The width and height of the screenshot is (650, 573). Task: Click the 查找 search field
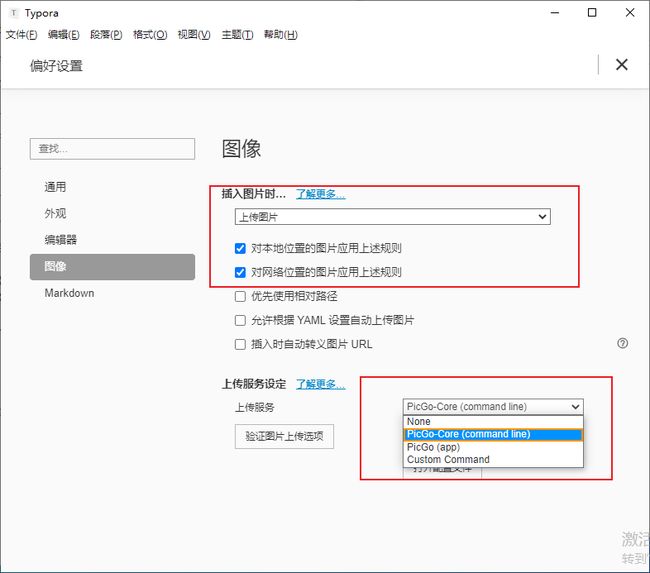(x=112, y=149)
